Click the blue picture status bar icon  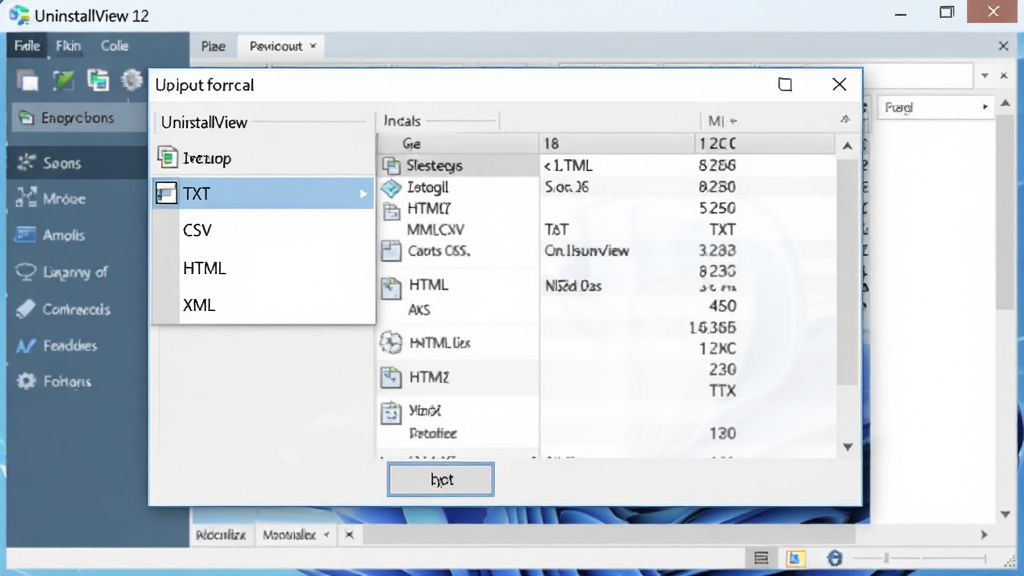tap(795, 558)
